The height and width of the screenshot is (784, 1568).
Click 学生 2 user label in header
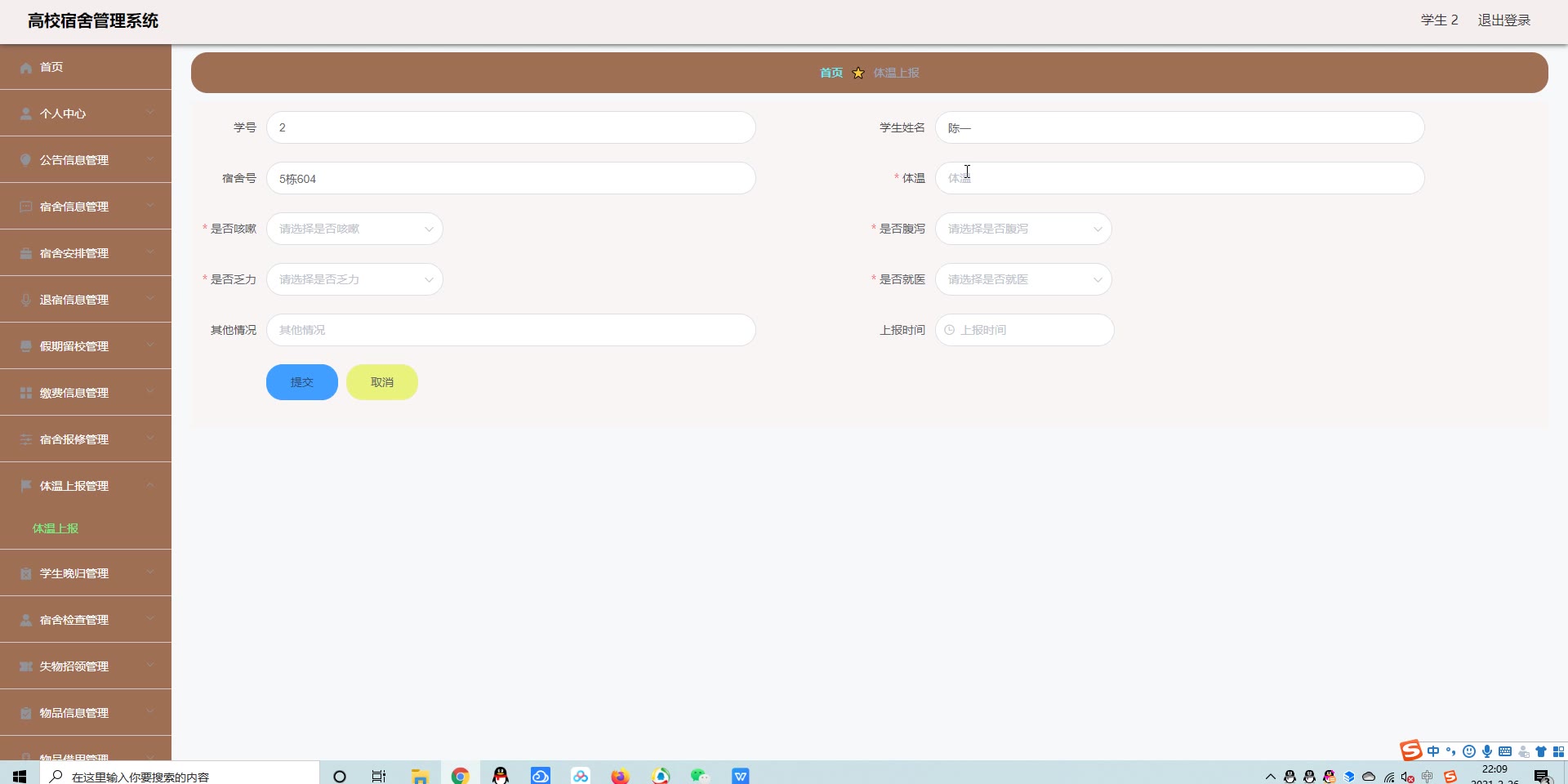point(1439,20)
